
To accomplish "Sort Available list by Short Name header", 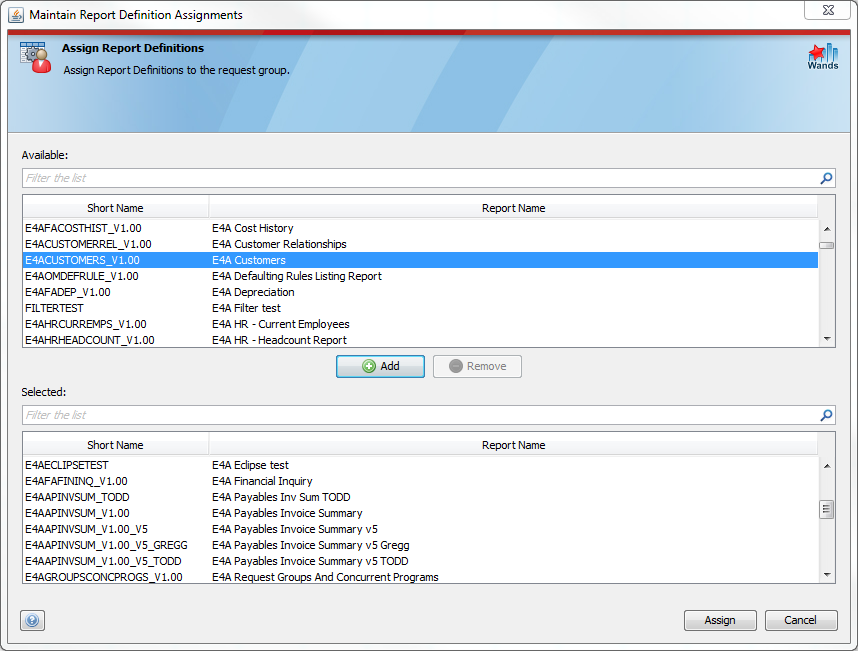I will coord(115,208).
